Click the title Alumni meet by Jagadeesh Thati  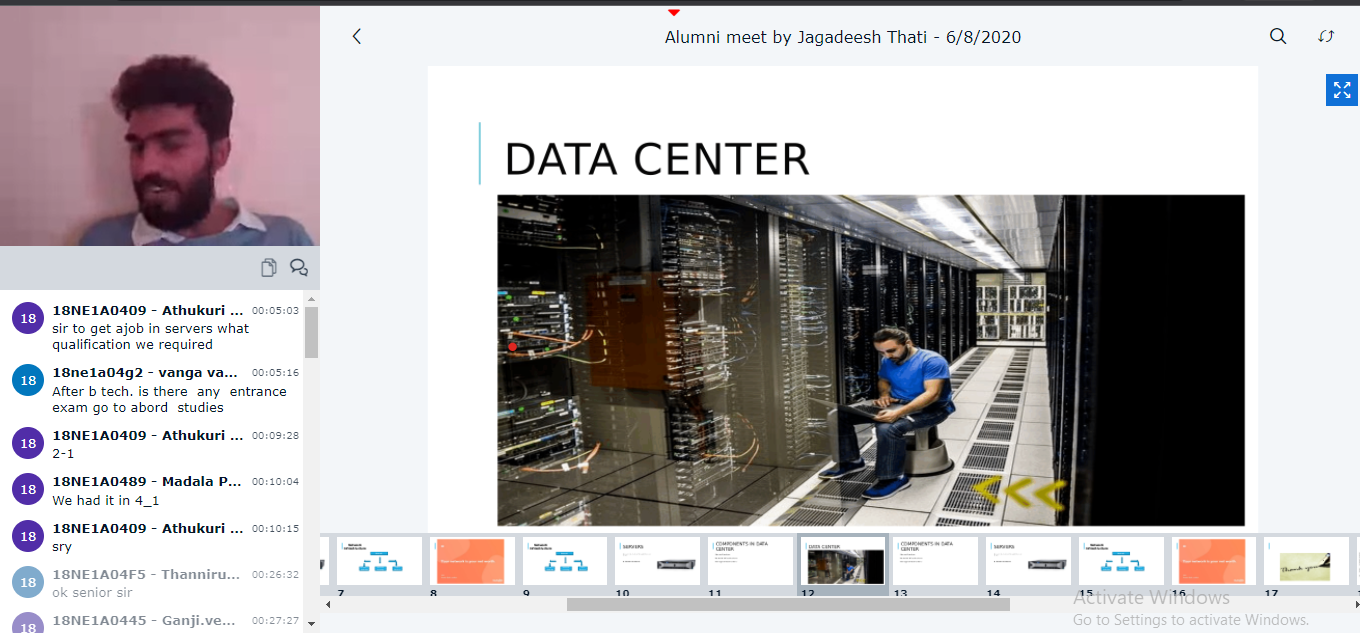[843, 37]
